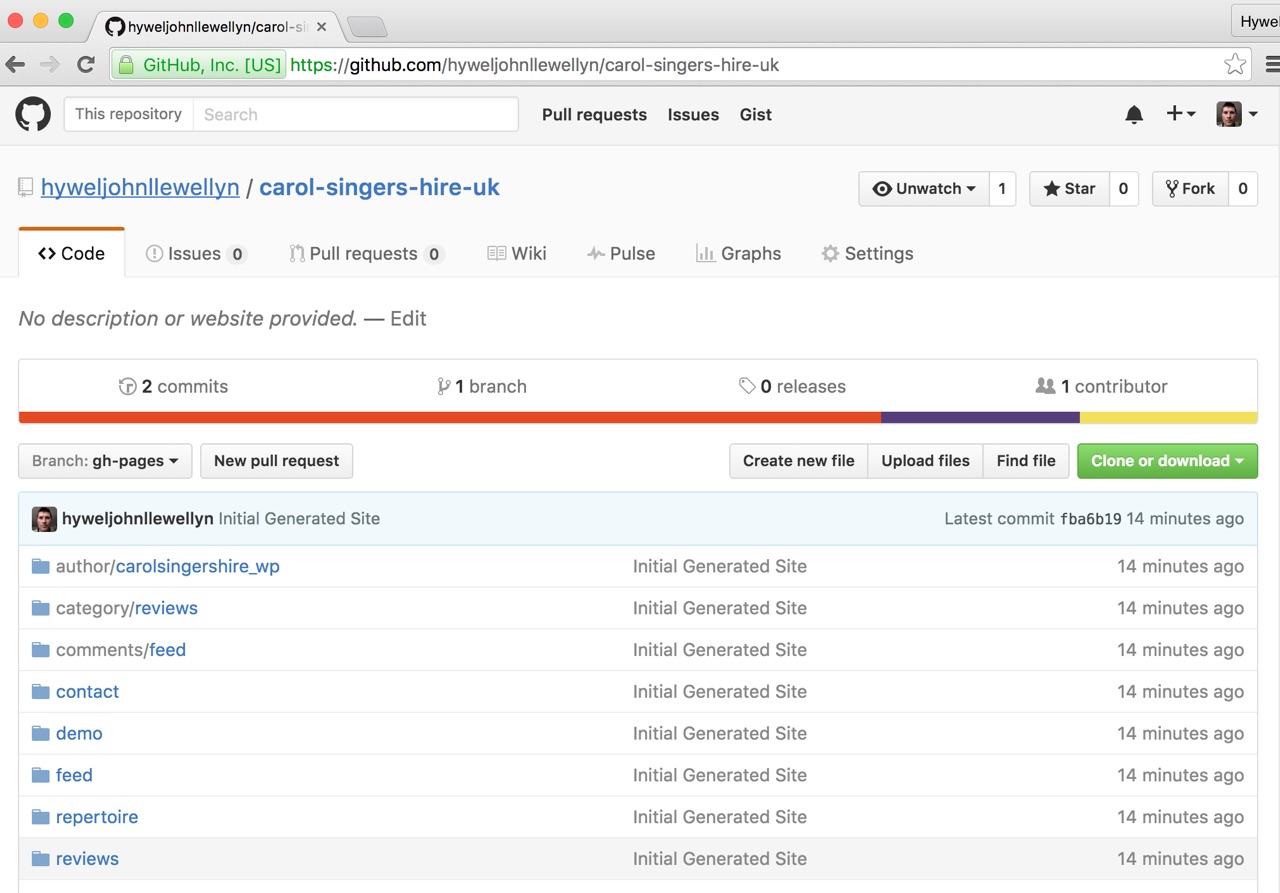Open the demo folder link

click(79, 733)
